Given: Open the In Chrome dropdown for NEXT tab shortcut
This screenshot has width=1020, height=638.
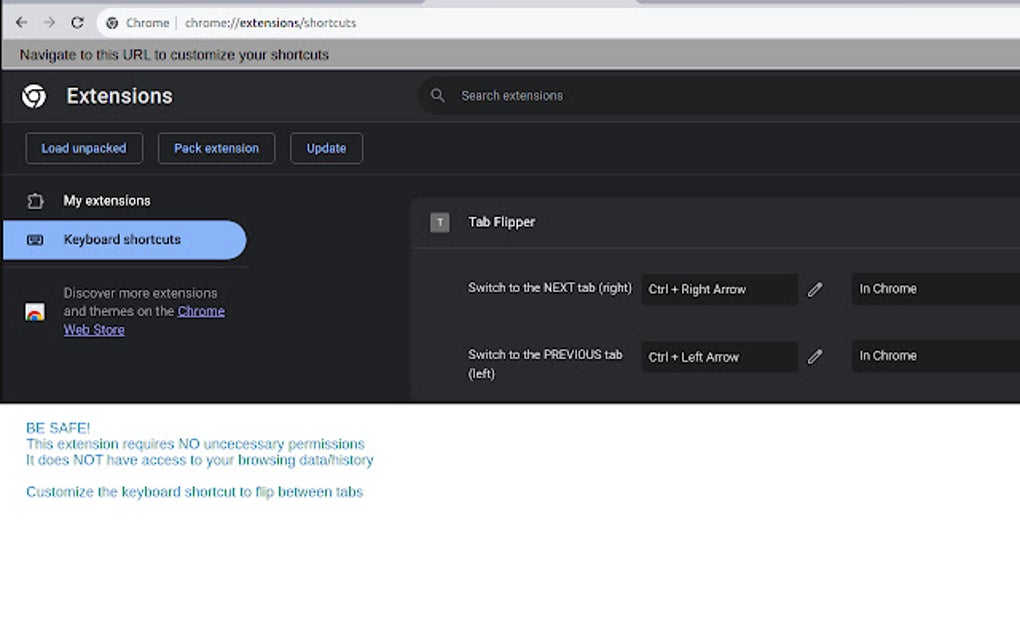Looking at the screenshot, I should tap(934, 289).
